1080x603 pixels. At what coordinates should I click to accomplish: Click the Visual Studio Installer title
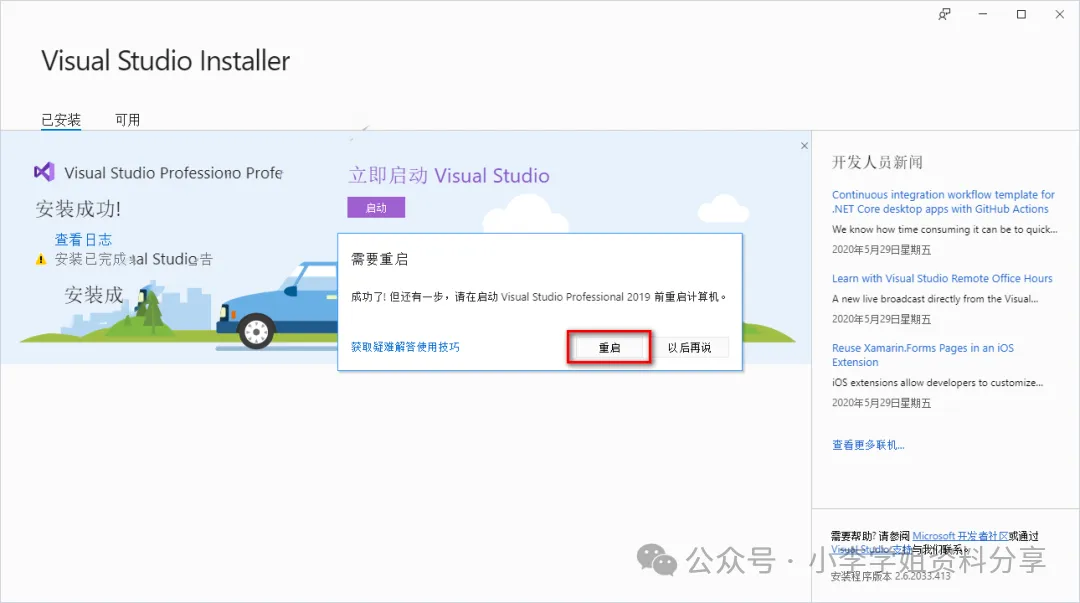pos(165,61)
